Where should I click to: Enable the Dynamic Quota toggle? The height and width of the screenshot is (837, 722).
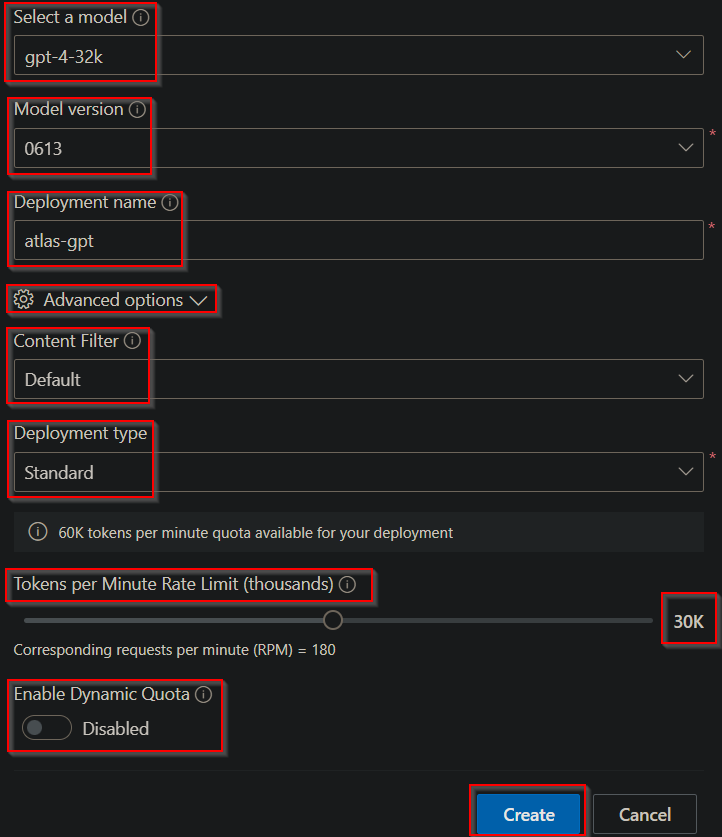47,729
